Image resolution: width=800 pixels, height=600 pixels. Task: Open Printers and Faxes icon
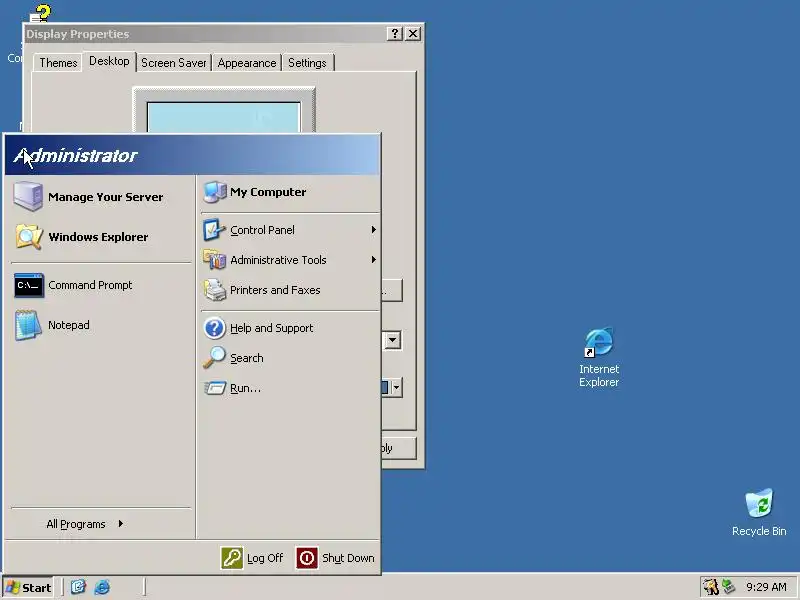point(215,290)
